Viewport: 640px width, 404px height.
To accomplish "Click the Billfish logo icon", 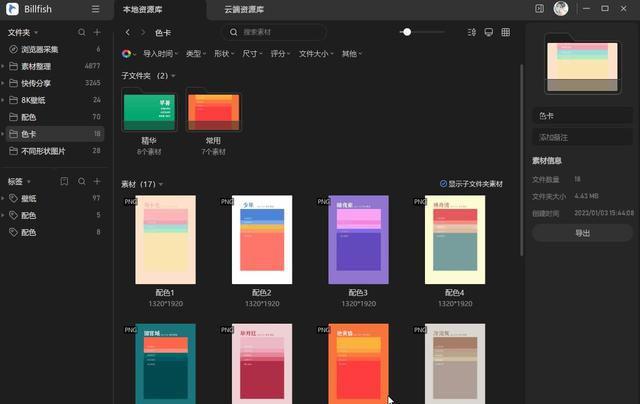I will pyautogui.click(x=12, y=9).
